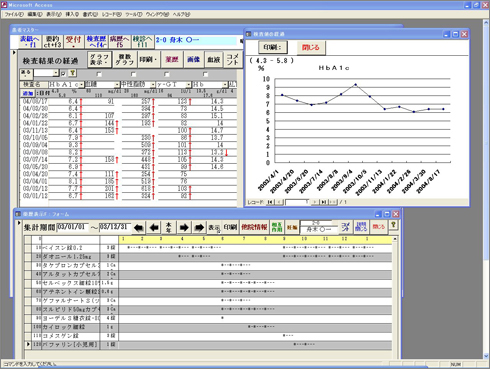Click the red 他院情報 button
Screen dimensions: 490x369
tap(254, 227)
